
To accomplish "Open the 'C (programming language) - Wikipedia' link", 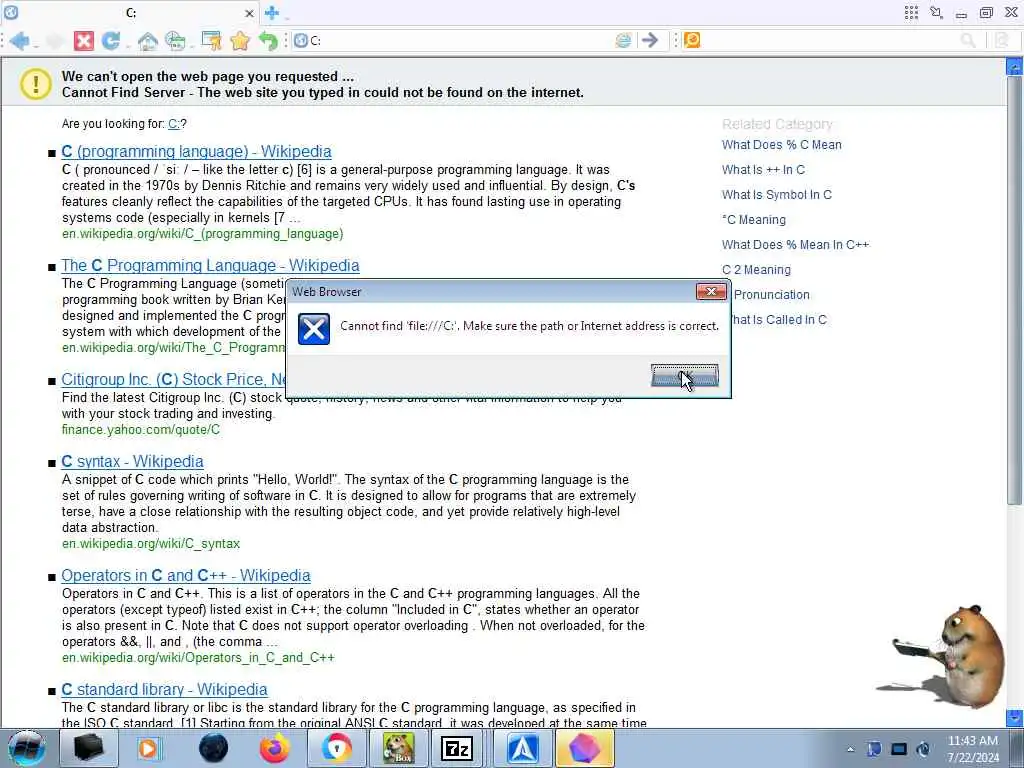I will pyautogui.click(x=196, y=152).
